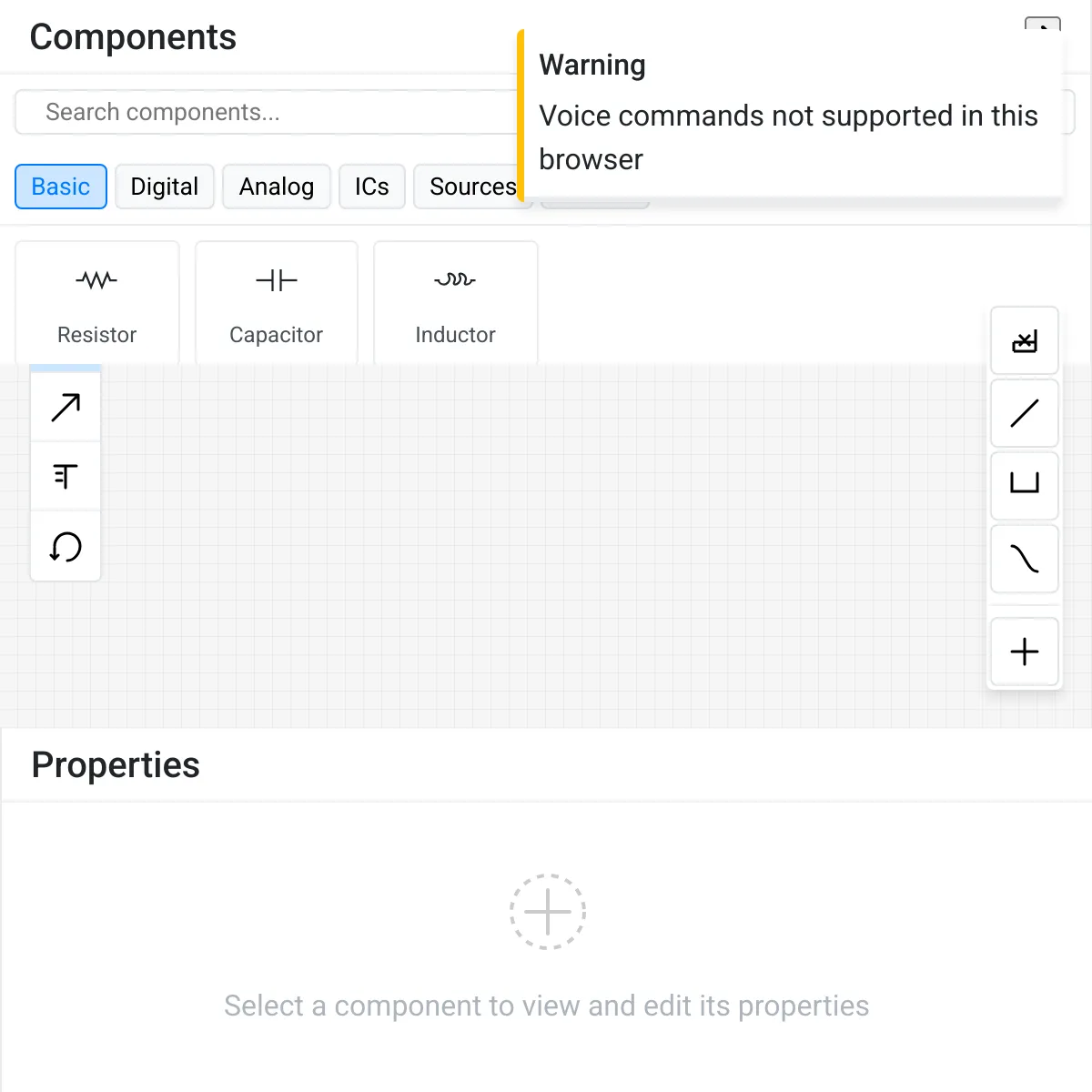
Task: Choose the text label tool
Action: tap(66, 476)
